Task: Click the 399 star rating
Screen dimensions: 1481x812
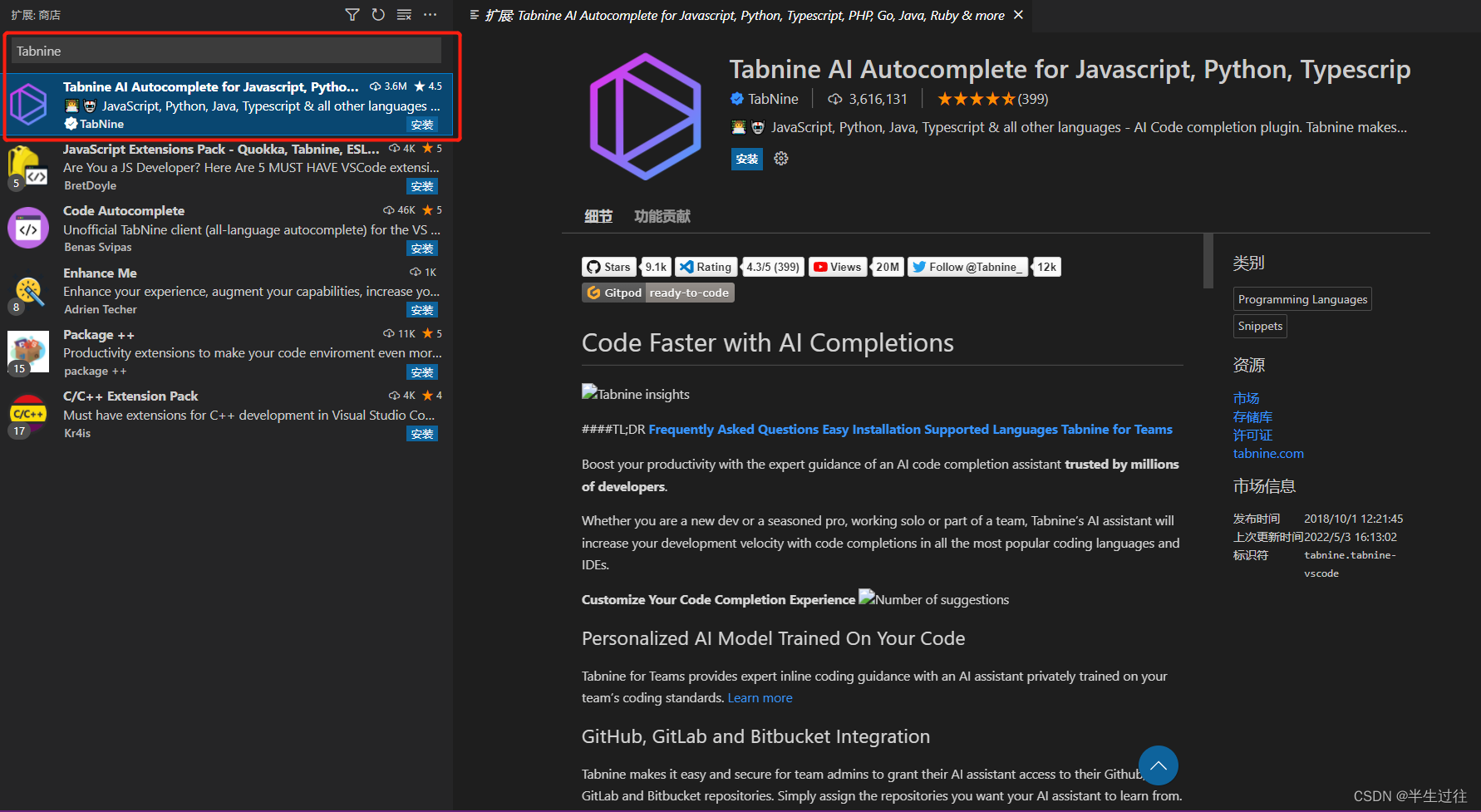Action: coord(992,99)
